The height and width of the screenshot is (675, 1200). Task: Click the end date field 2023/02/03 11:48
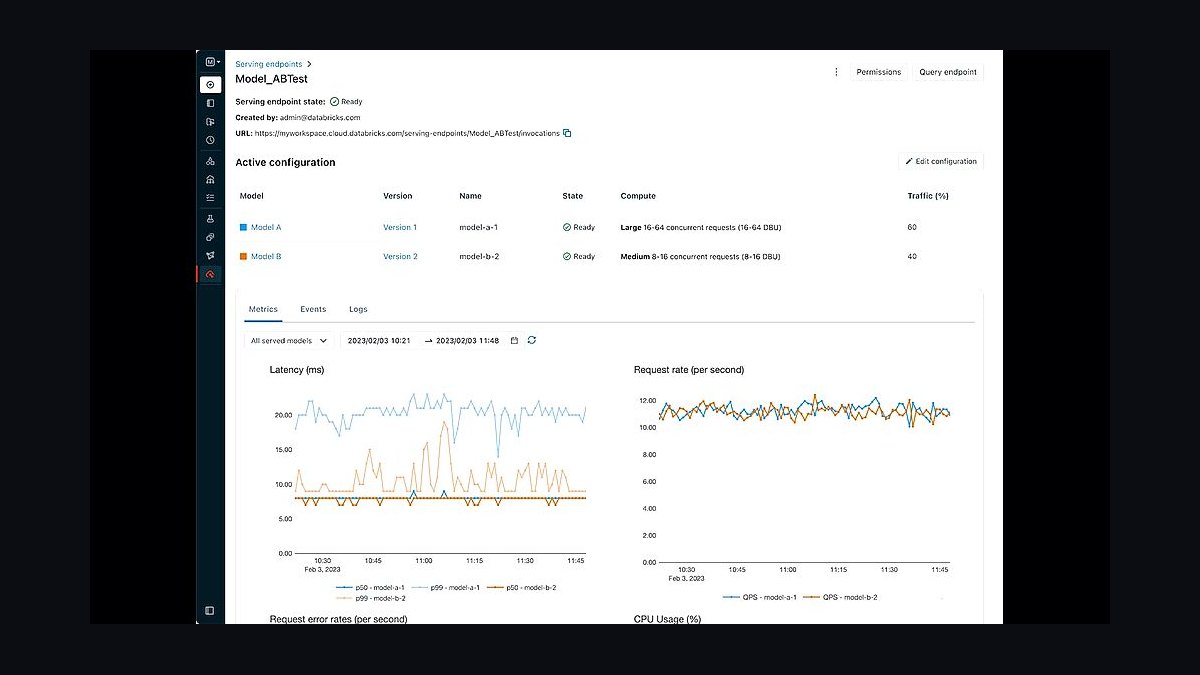(x=467, y=340)
